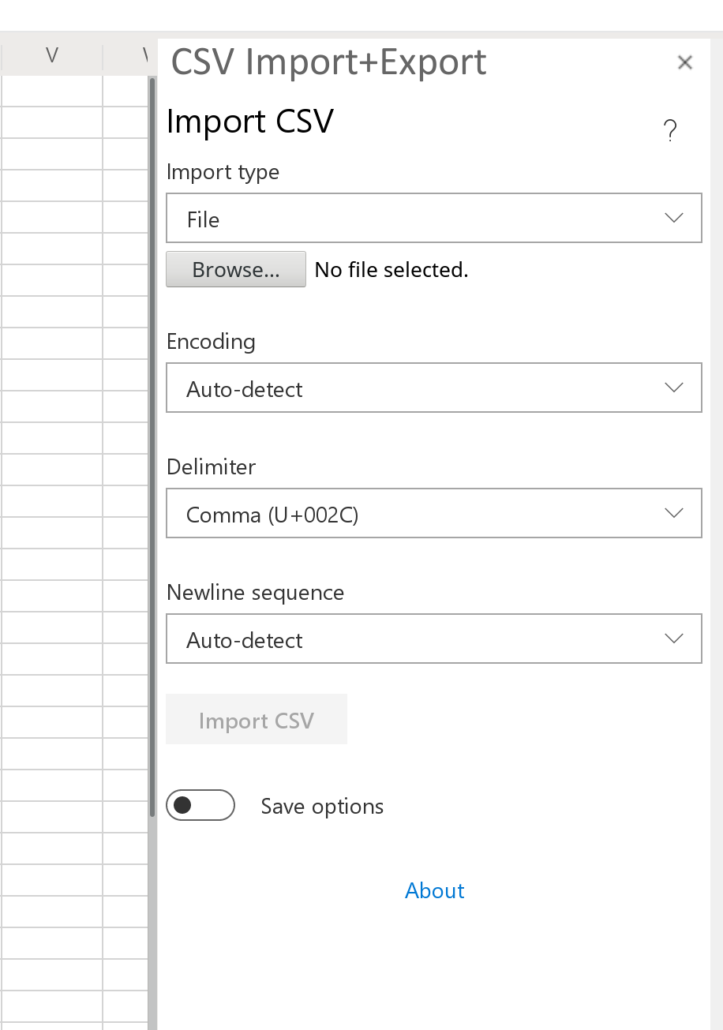The width and height of the screenshot is (723, 1030).
Task: Click the chevron arrow in Delimiter box
Action: pos(674,513)
